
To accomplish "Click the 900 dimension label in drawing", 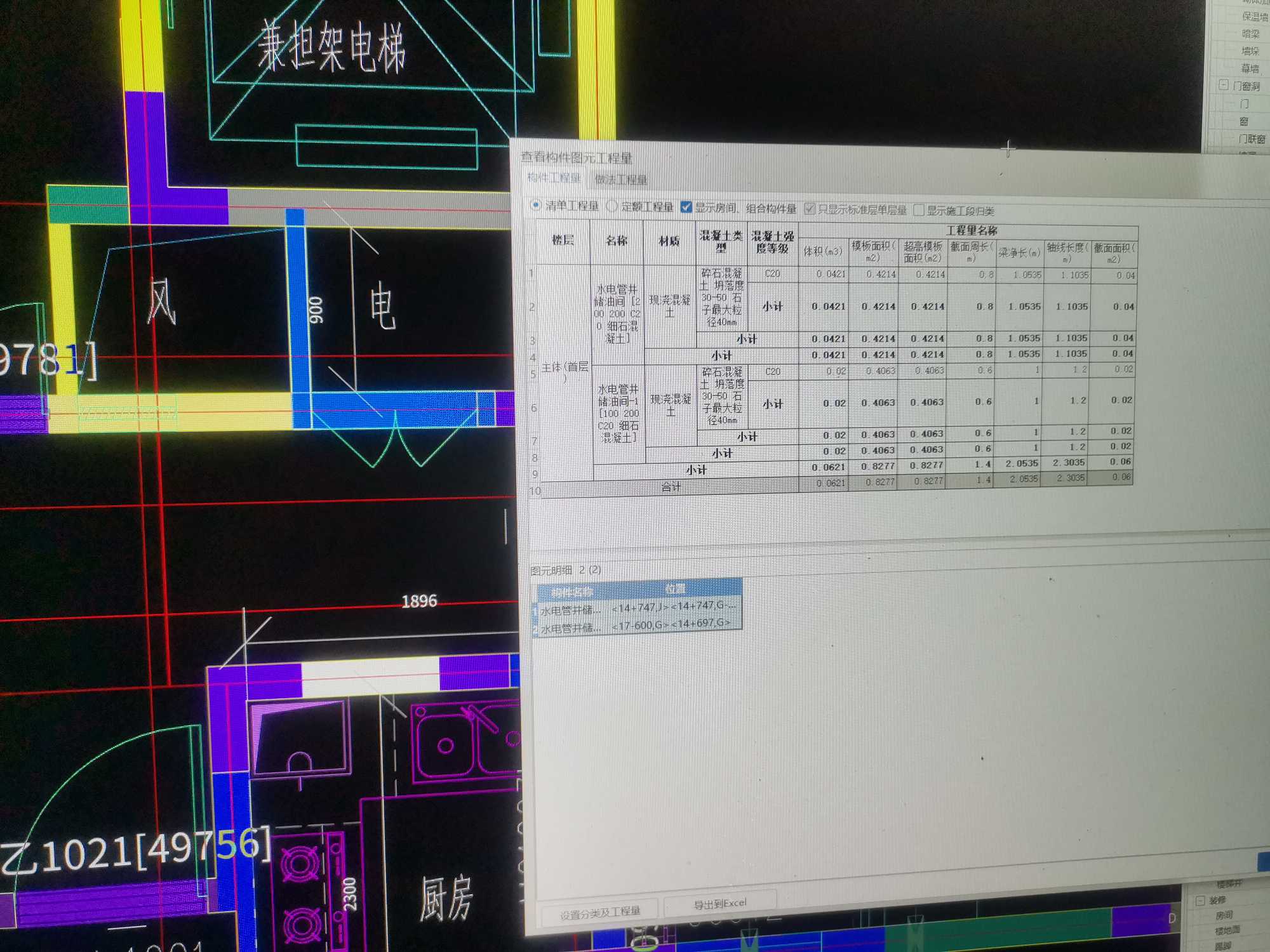I will pos(316,310).
